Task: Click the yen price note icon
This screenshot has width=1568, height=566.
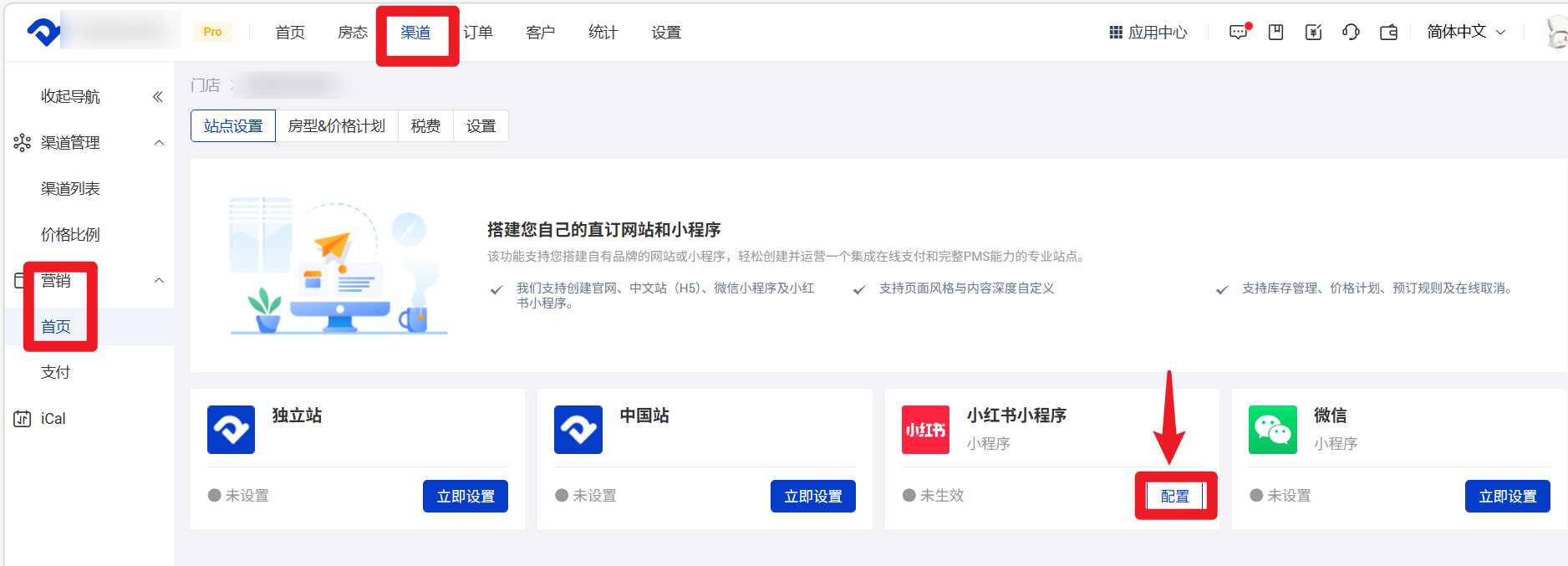Action: point(1313,33)
